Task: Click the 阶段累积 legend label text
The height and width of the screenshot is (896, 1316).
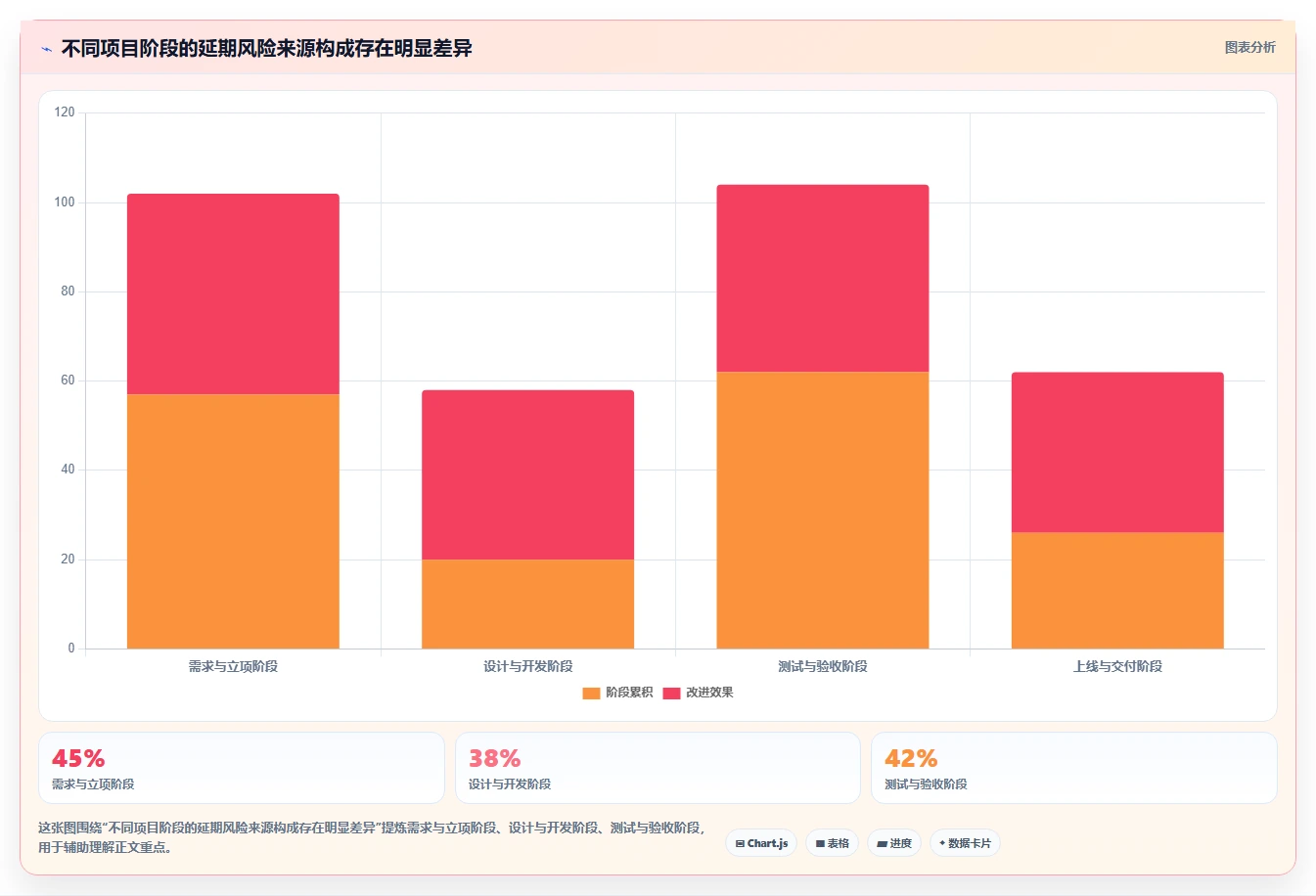Action: [629, 693]
